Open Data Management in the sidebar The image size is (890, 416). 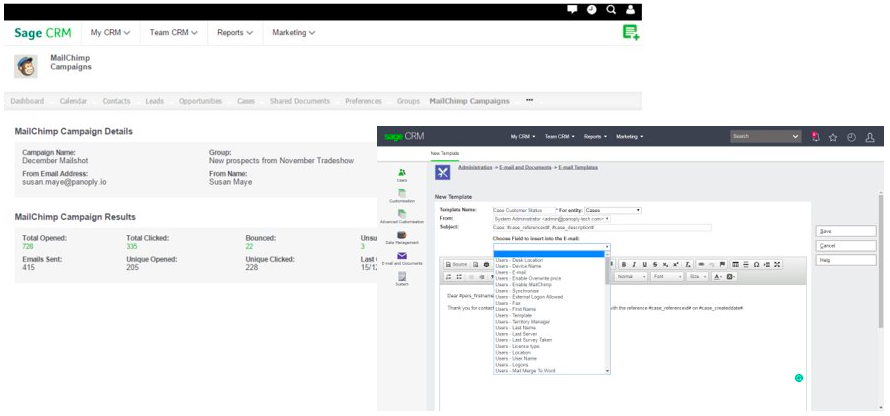402,238
